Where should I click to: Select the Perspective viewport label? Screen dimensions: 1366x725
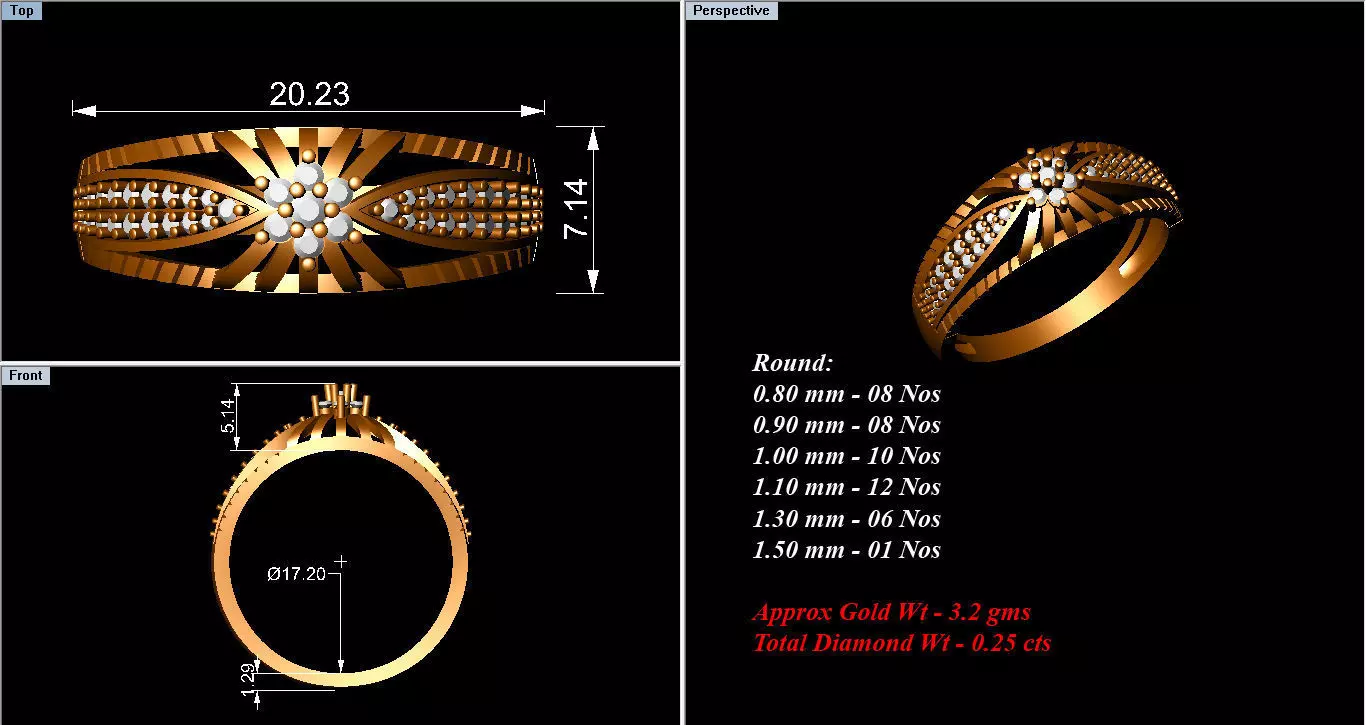732,10
